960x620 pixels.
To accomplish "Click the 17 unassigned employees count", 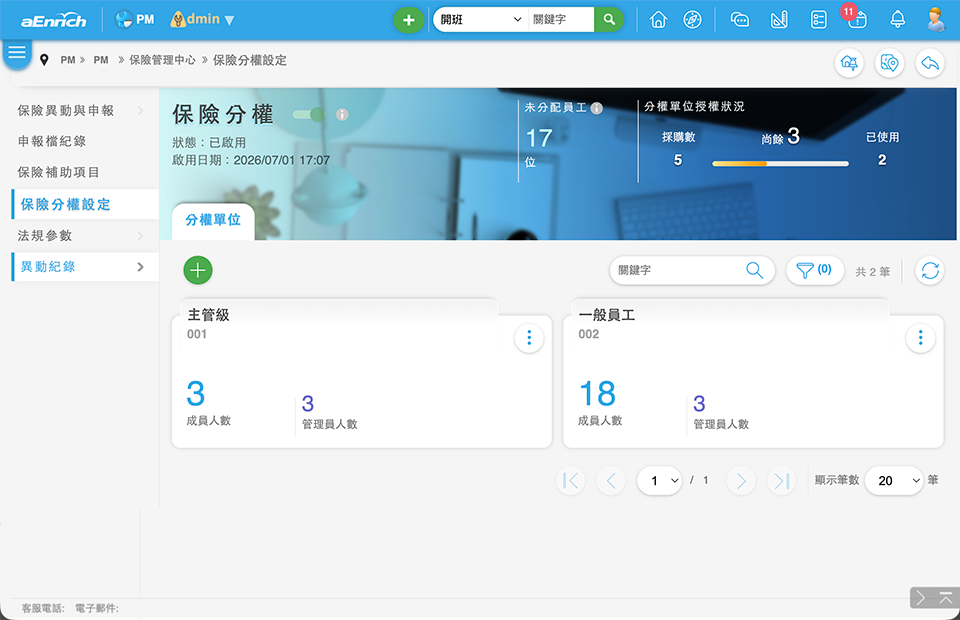I will click(539, 138).
